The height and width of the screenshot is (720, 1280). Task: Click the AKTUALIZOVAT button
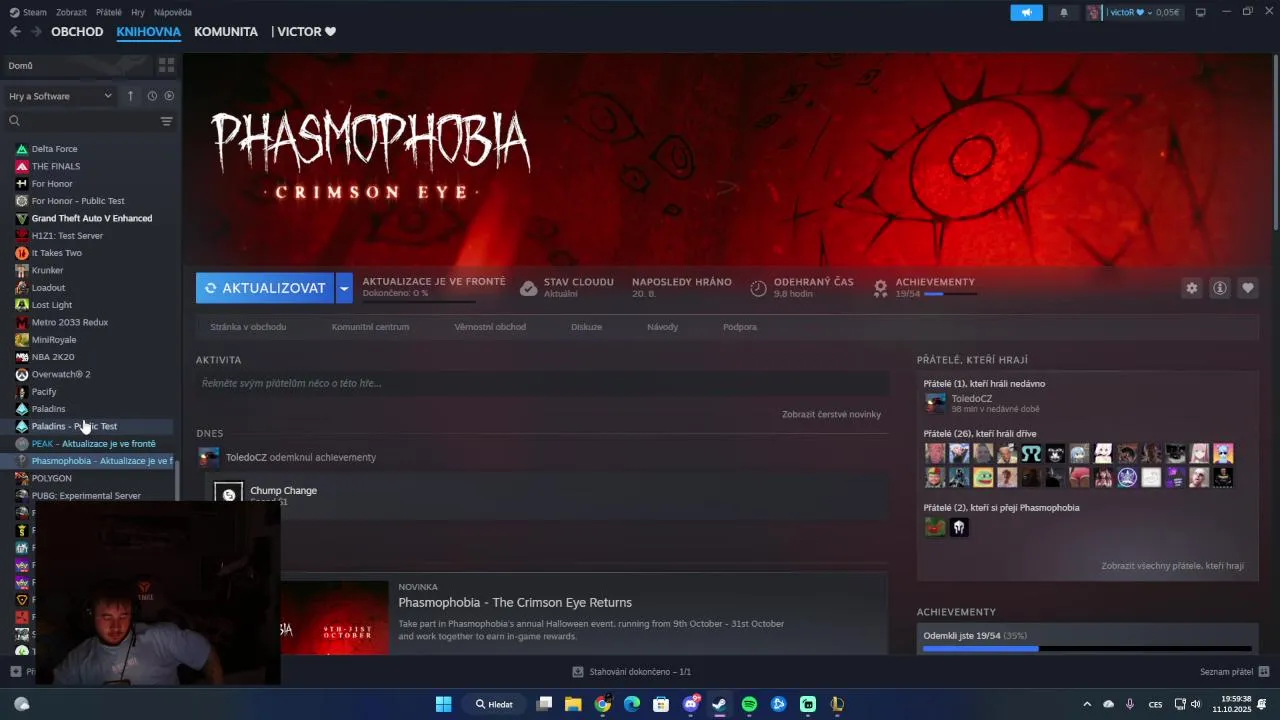click(x=266, y=288)
